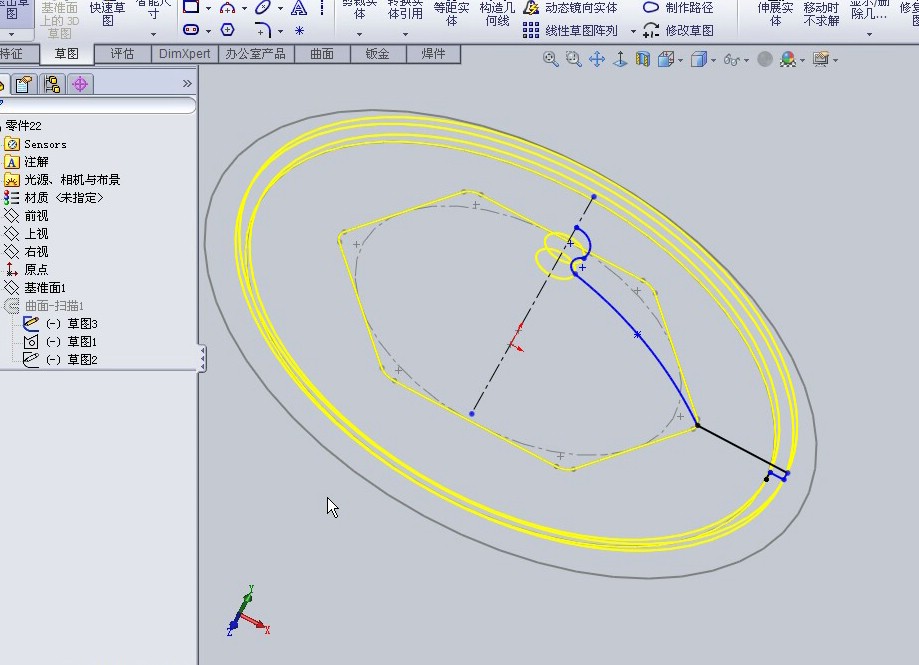The image size is (919, 665).
Task: Select the Straight Slot sketch tool
Action: point(191,29)
